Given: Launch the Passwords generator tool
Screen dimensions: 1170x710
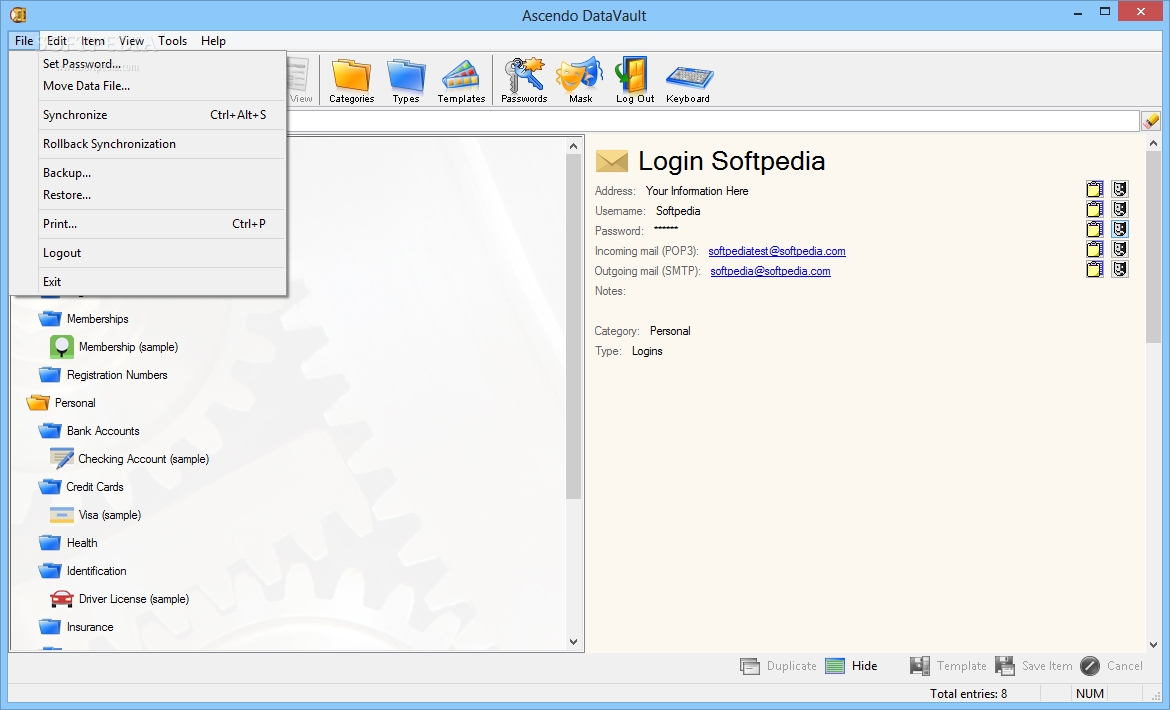Looking at the screenshot, I should (x=524, y=80).
